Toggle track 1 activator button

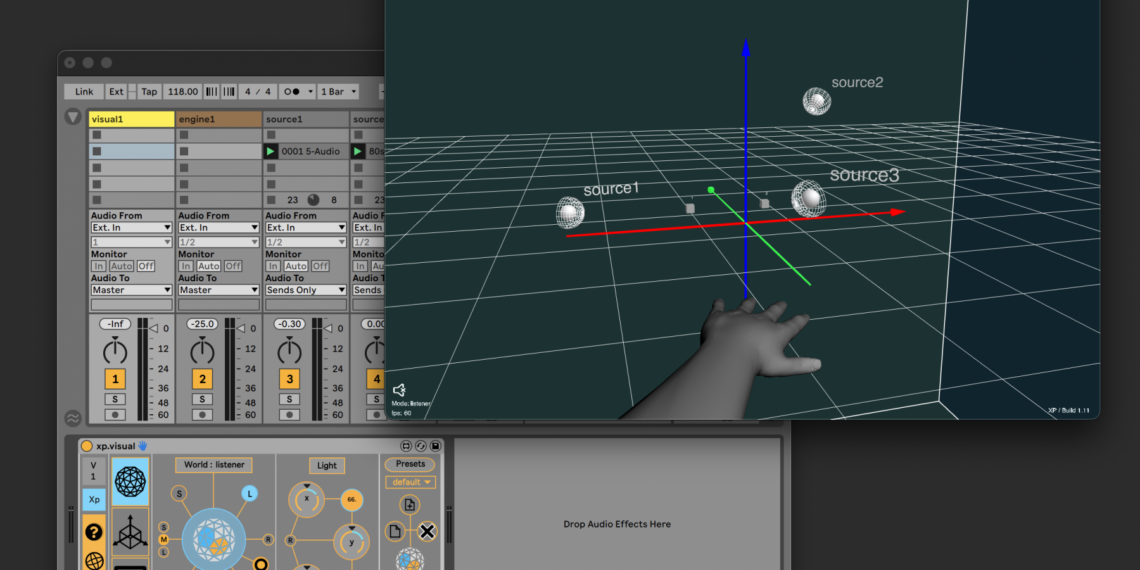coord(116,379)
